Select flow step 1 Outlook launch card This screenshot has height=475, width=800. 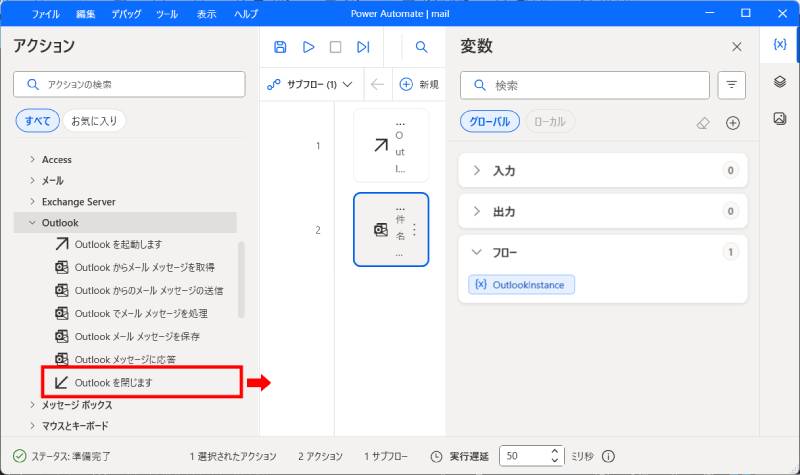391,146
